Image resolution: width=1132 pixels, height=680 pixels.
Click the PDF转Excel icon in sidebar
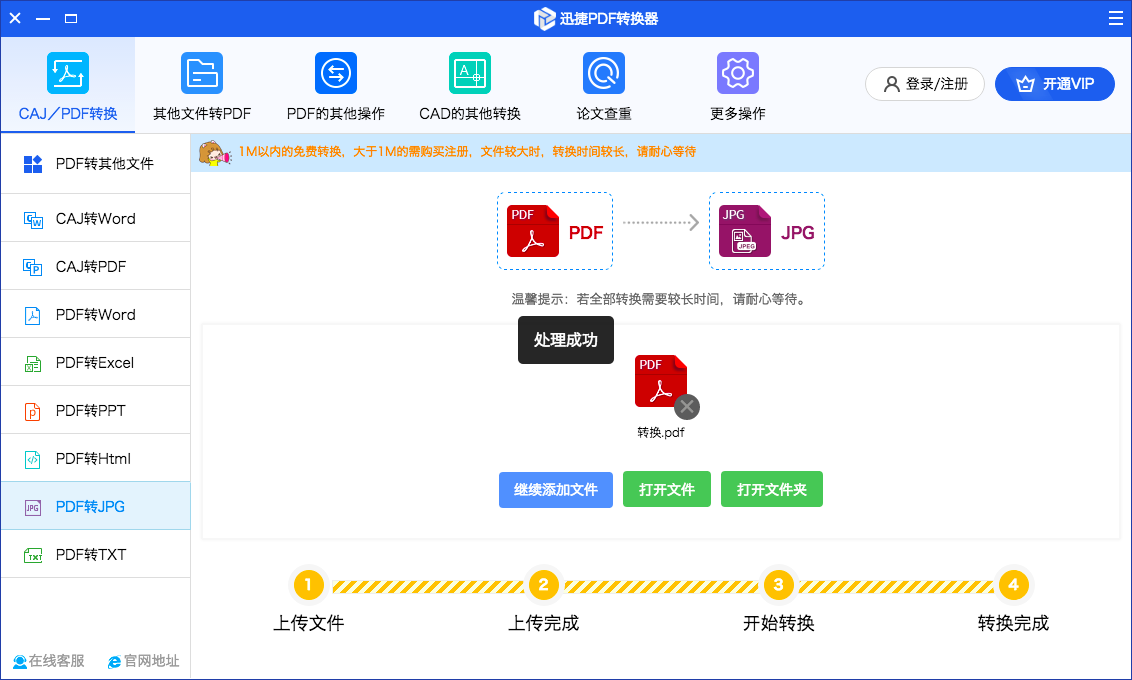32,363
